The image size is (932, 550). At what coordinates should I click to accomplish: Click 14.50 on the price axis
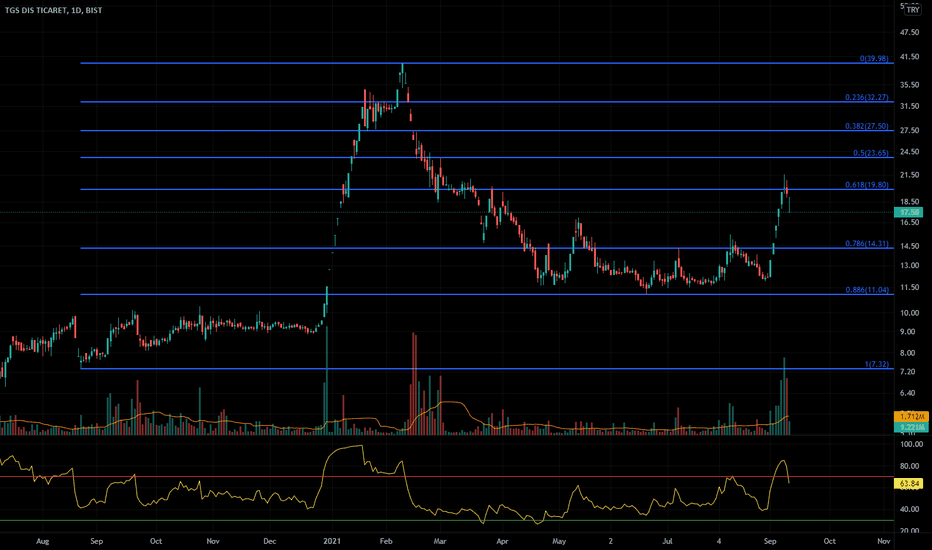tap(909, 246)
